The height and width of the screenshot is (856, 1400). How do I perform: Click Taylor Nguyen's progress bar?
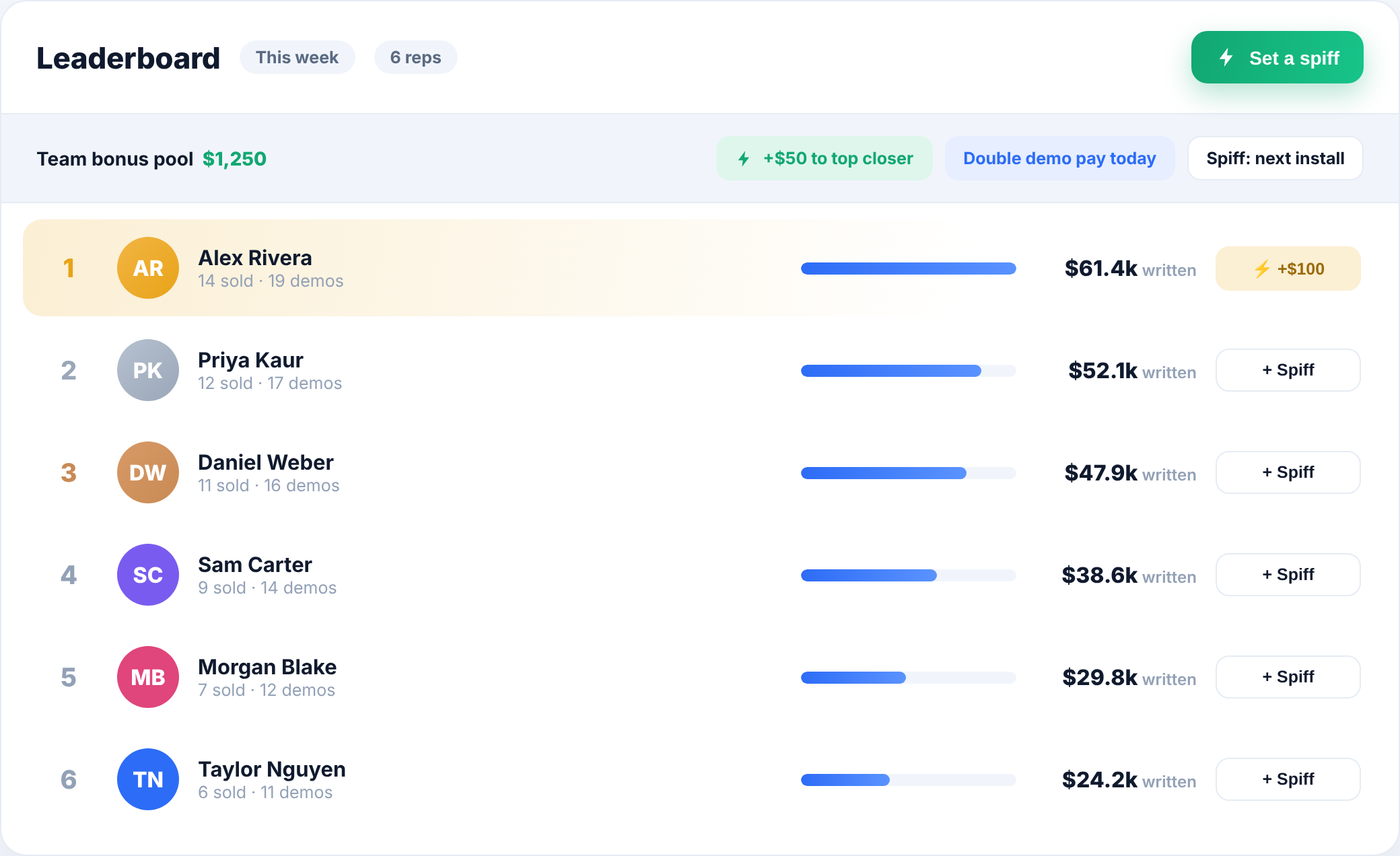point(909,780)
